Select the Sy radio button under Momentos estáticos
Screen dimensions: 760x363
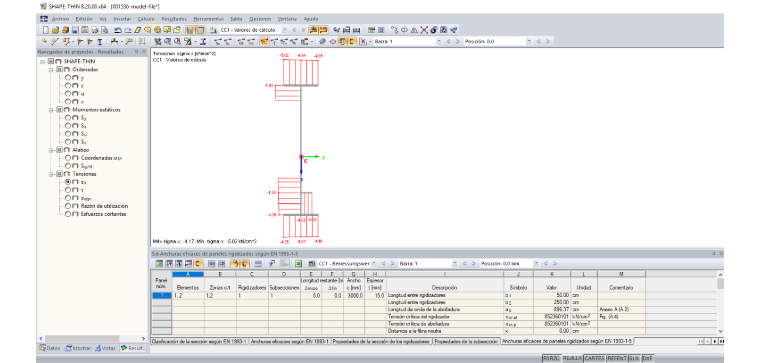coord(68,118)
